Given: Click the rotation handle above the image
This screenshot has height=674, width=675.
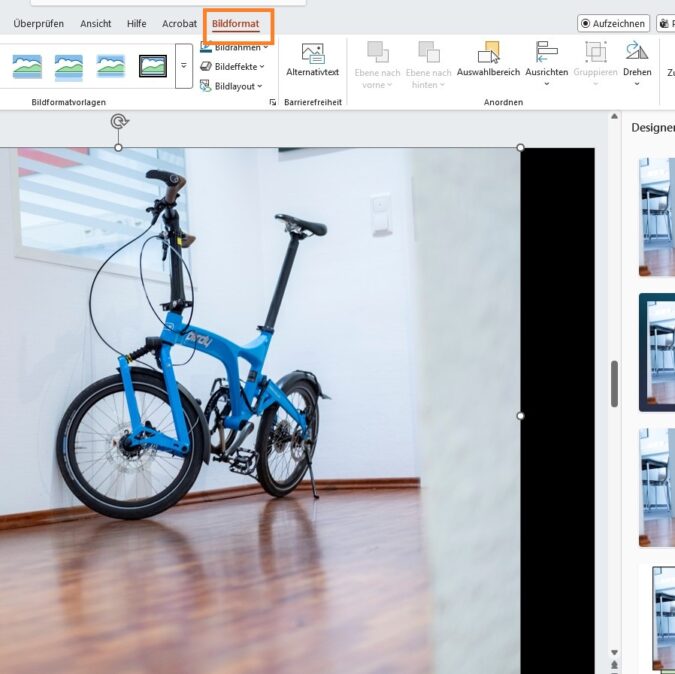Looking at the screenshot, I should point(119,122).
